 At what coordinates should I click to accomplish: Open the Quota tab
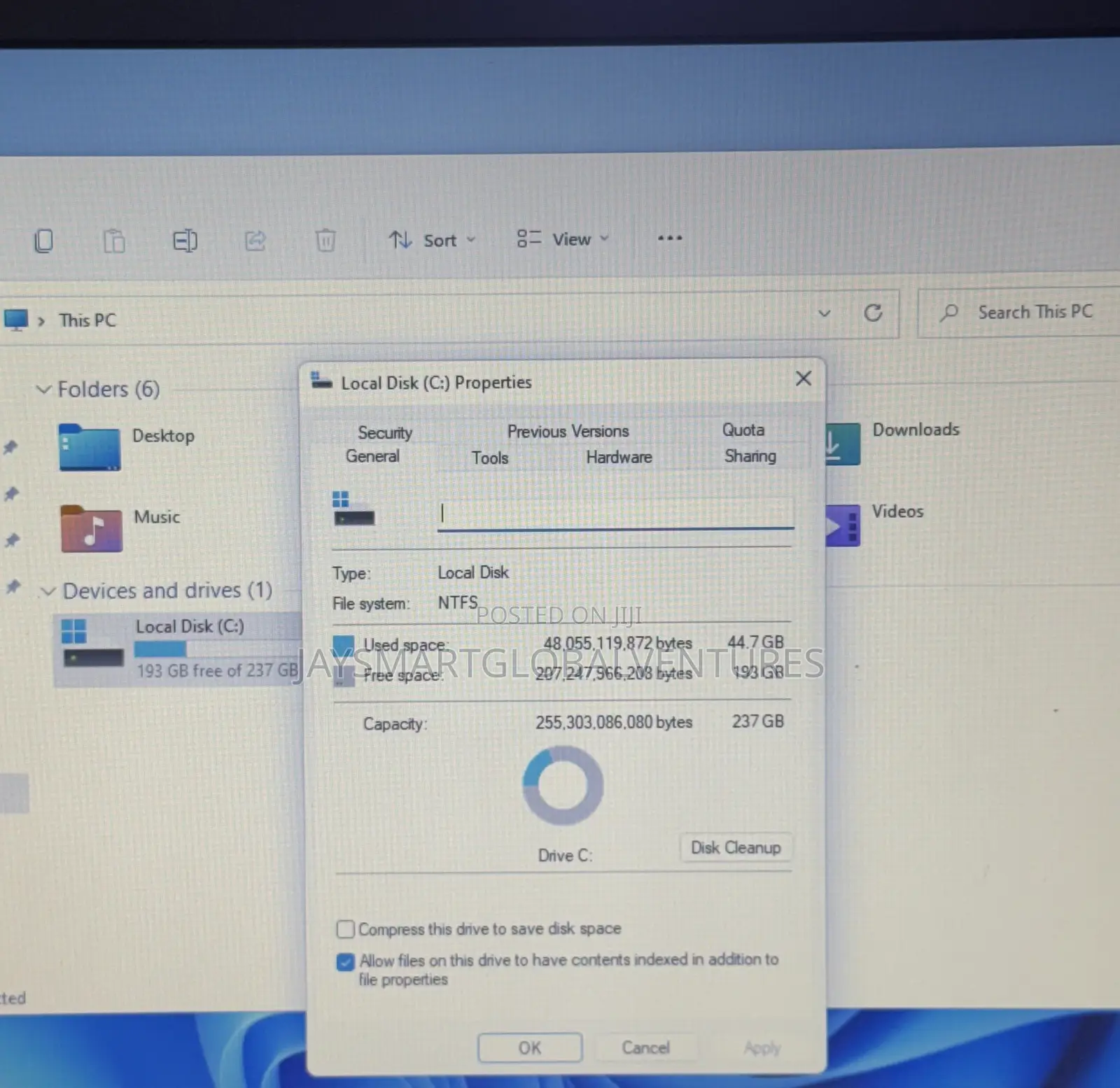tap(743, 430)
